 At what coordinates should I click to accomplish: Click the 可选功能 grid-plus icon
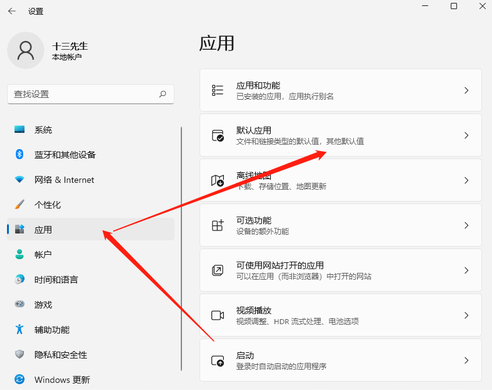click(218, 225)
